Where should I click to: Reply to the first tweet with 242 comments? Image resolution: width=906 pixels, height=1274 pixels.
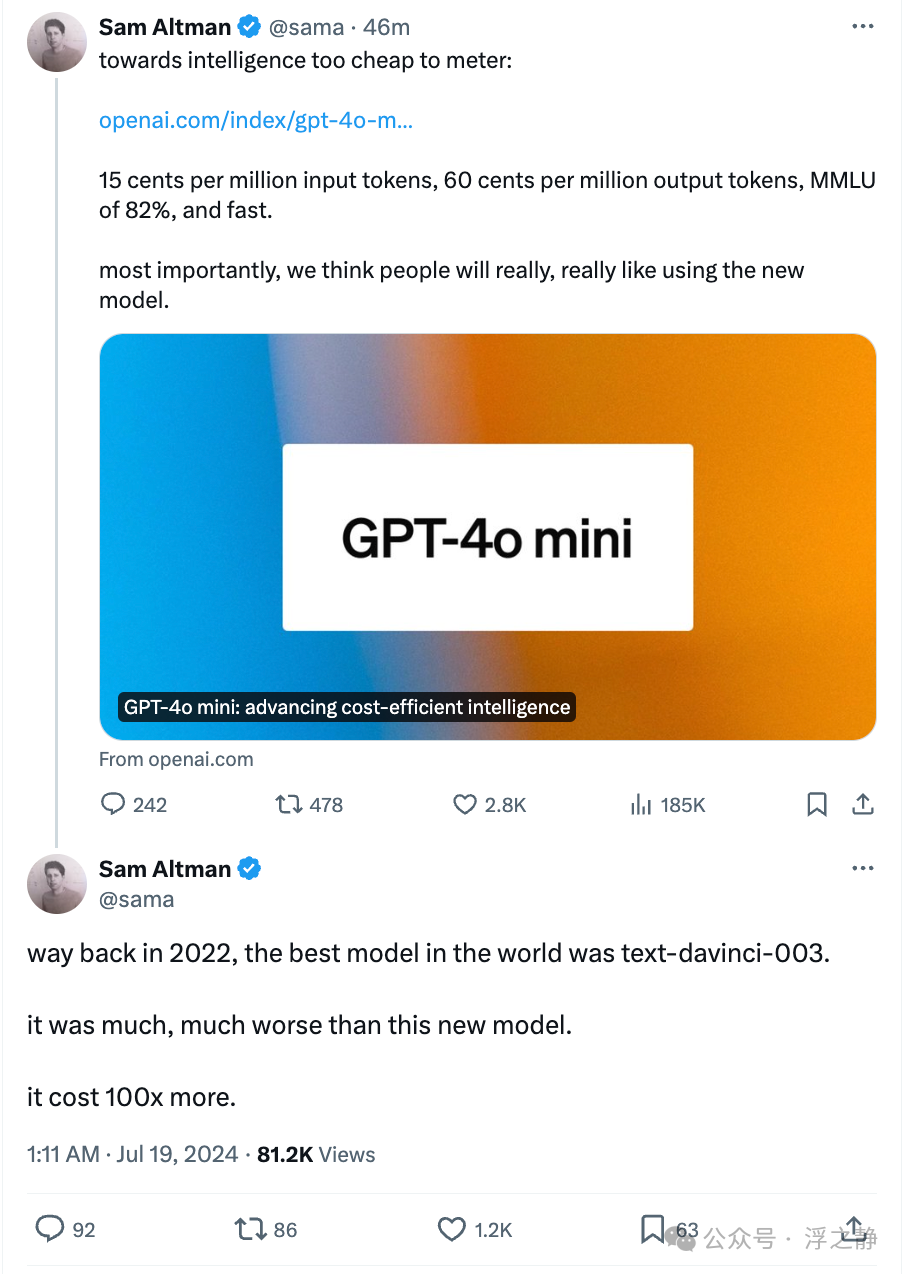point(115,805)
